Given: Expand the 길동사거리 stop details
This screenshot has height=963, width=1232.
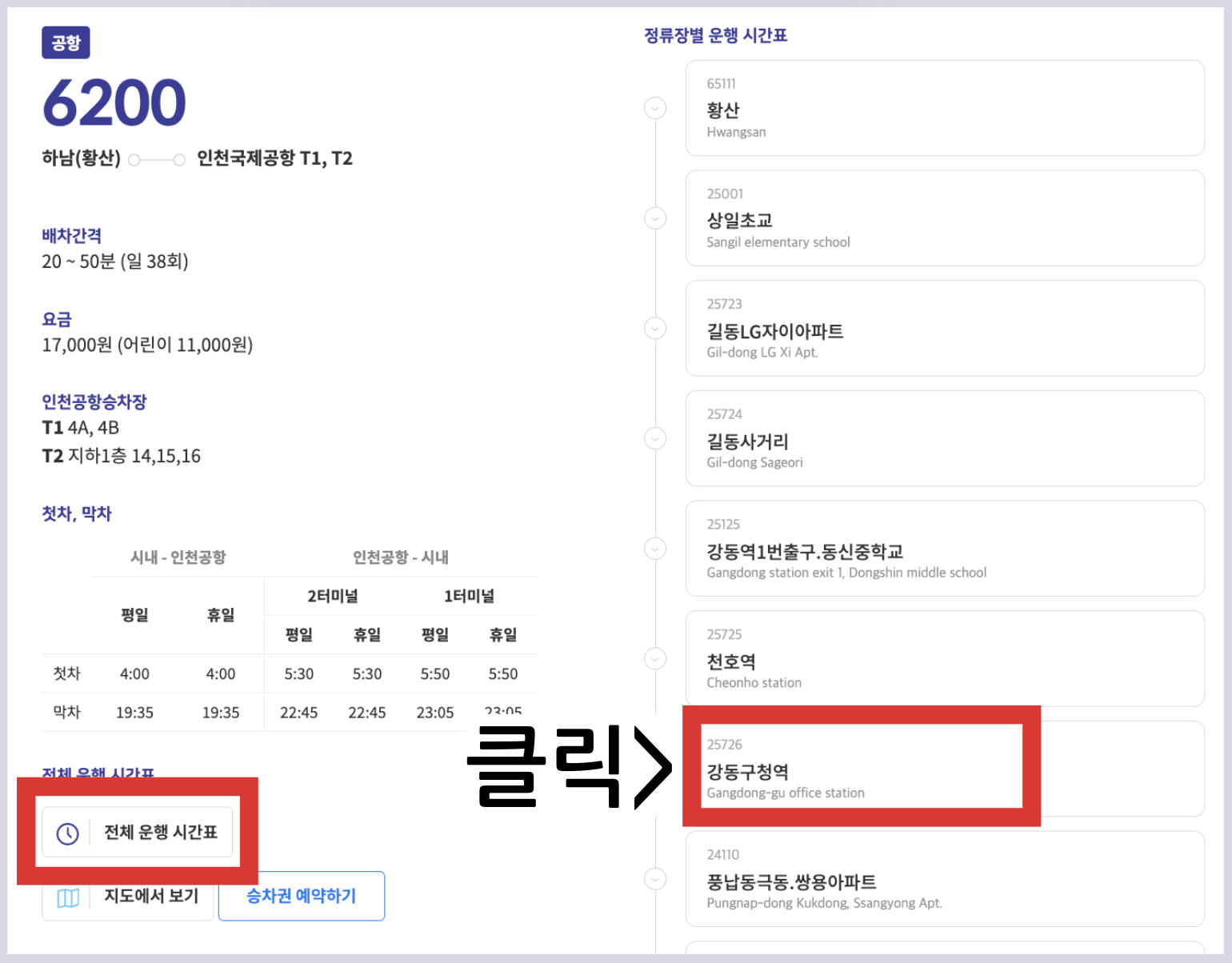Looking at the screenshot, I should [655, 438].
